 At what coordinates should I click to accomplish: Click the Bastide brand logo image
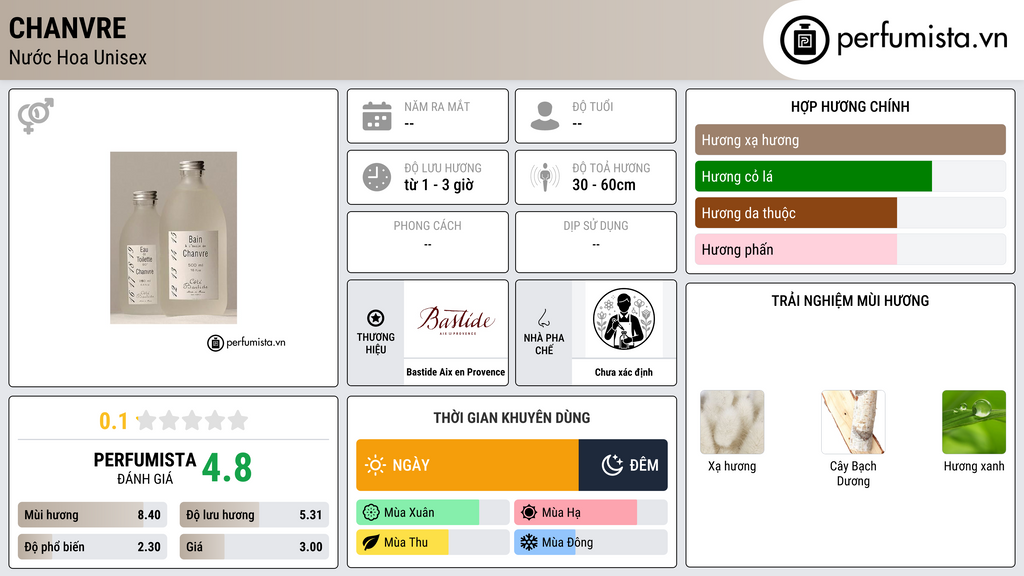click(456, 319)
